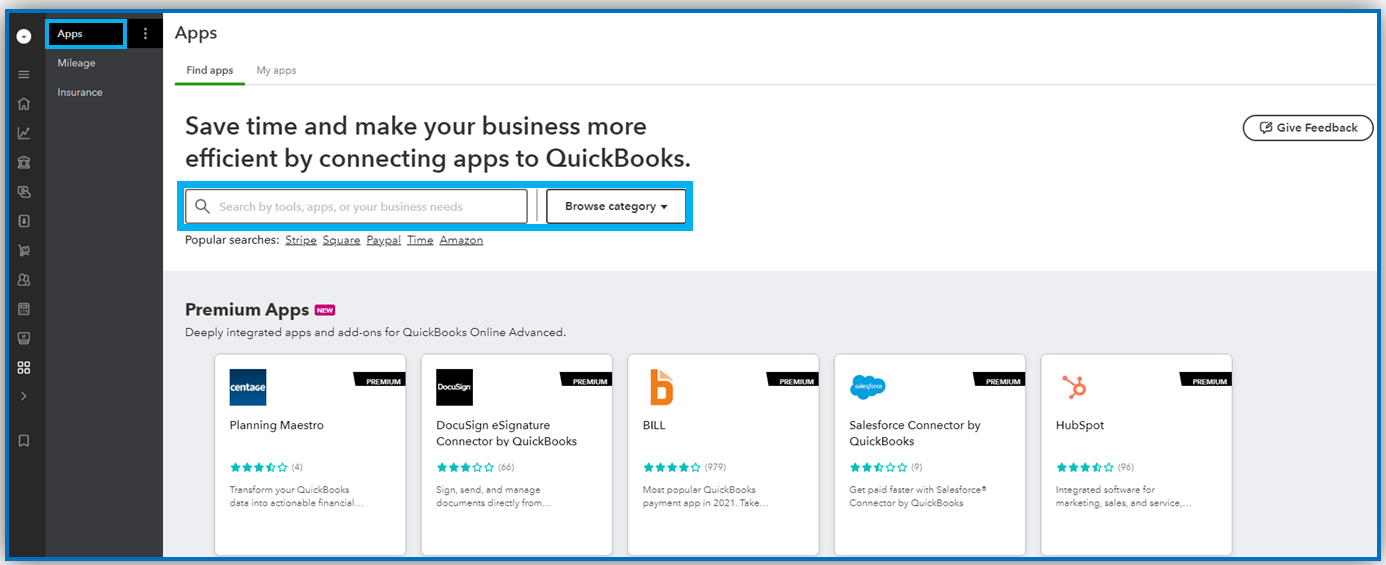Switch to the My apps tab
The width and height of the screenshot is (1386, 565).
coord(276,71)
